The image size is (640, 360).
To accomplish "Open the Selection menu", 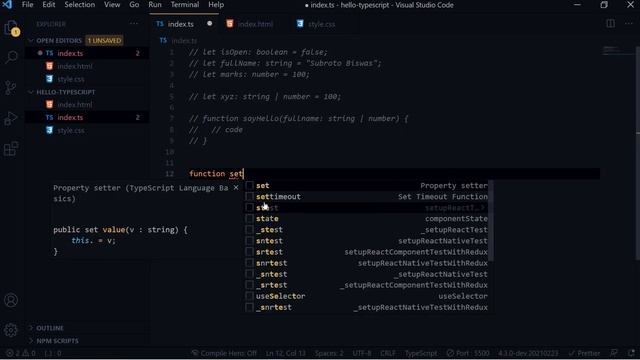I will coord(80,5).
